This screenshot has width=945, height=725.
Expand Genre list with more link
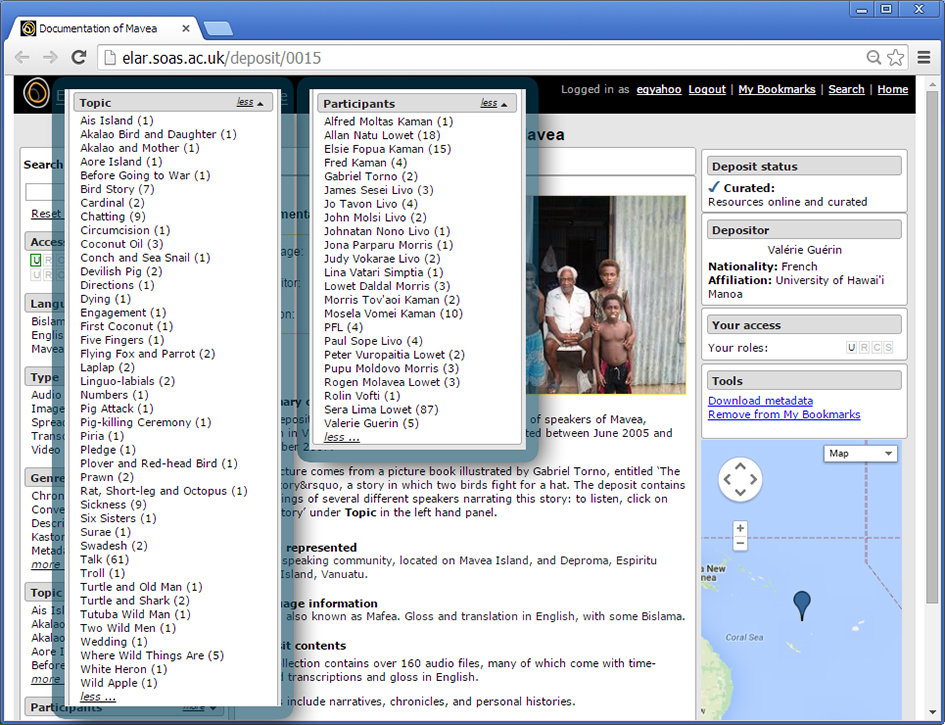[46, 565]
